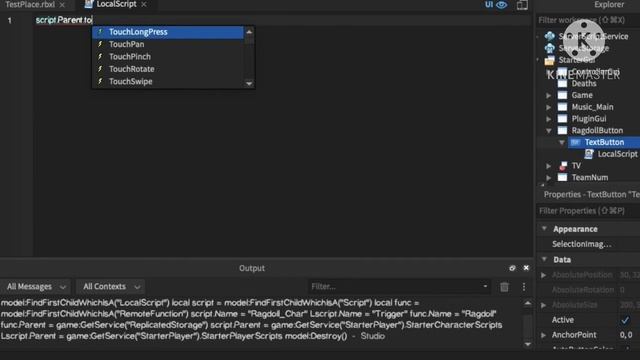Viewport: 640px width, 360px height.
Task: Expand PluginGui in Explorer
Action: (x=549, y=119)
